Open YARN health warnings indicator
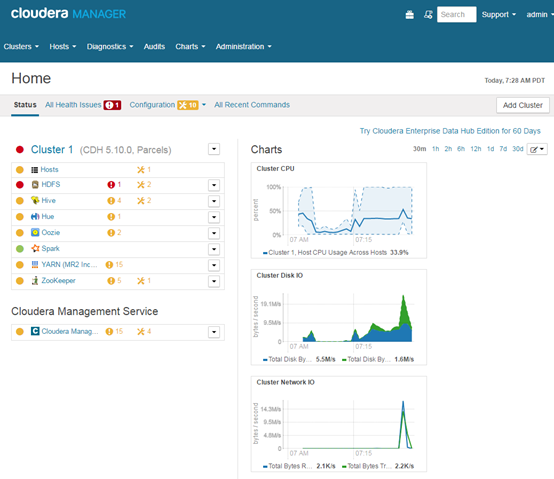The image size is (554, 479). coord(114,265)
